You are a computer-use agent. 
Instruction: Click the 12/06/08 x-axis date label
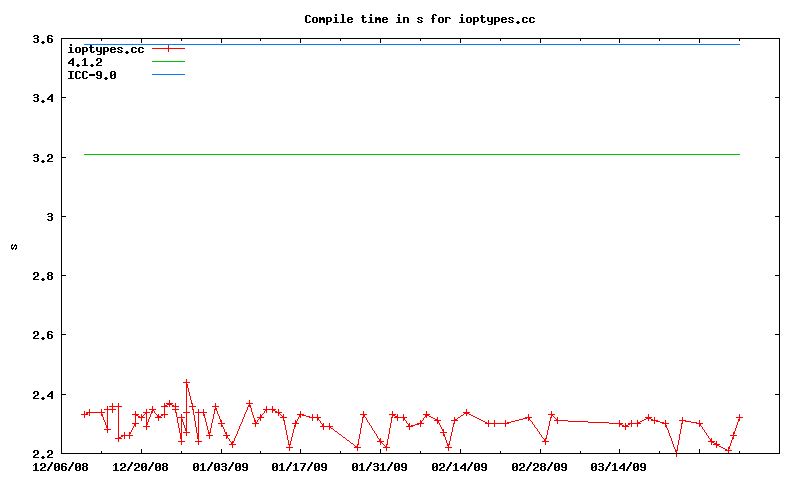[x=60, y=466]
